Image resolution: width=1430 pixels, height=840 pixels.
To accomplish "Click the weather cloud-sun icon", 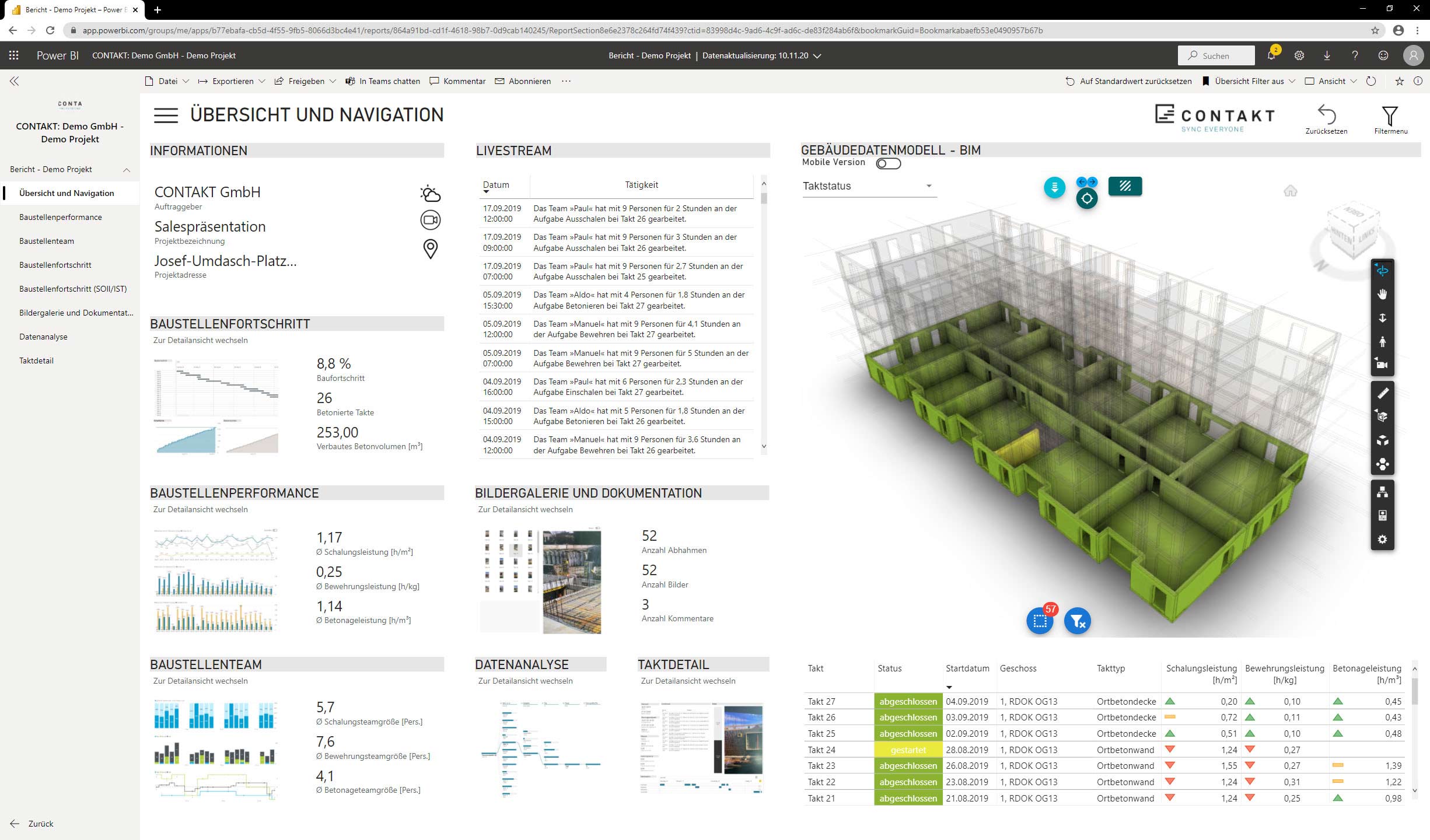I will click(430, 193).
